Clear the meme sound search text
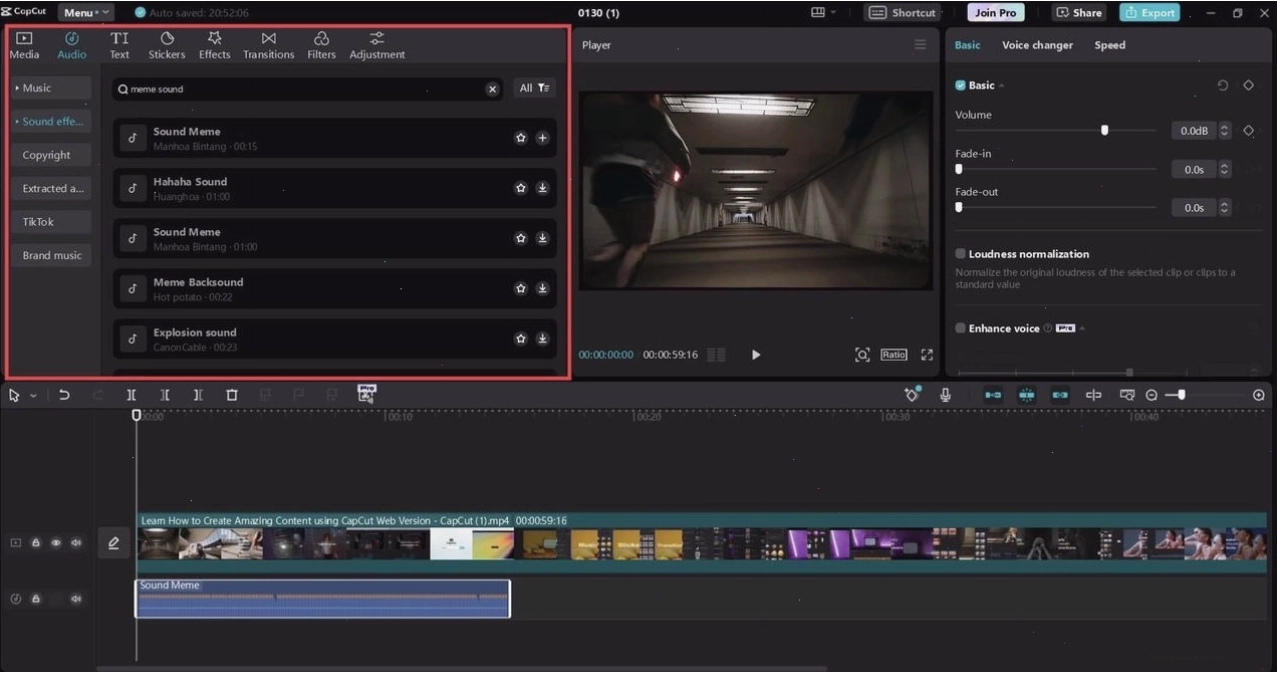Screen dimensions: 1277x674 tap(492, 89)
